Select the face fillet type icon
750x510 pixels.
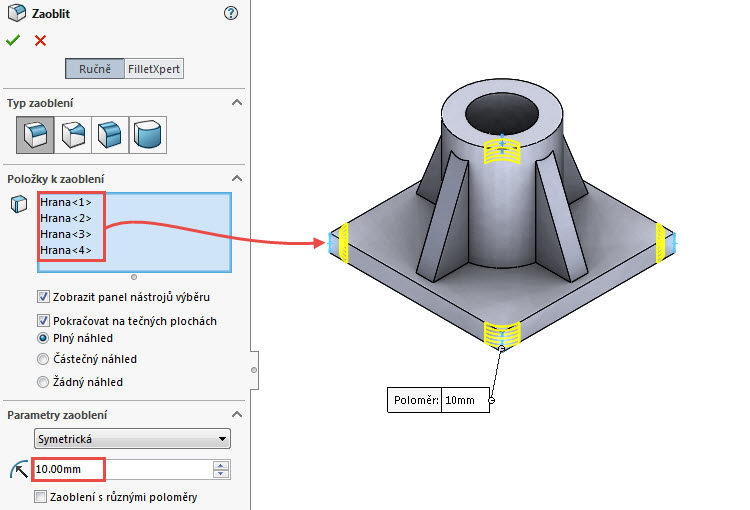pos(110,134)
